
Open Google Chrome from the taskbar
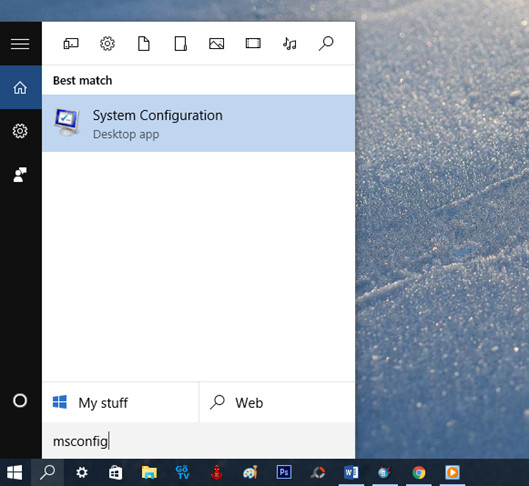click(419, 473)
